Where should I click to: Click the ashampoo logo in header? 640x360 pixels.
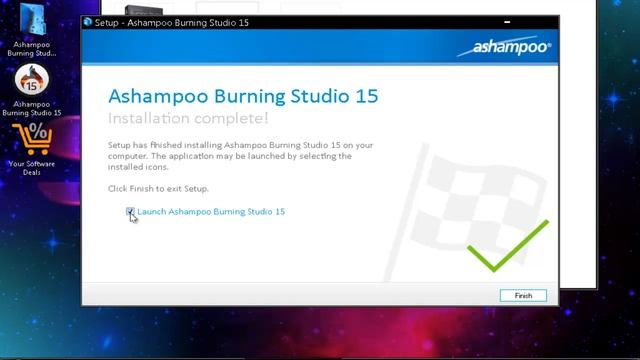click(x=504, y=47)
